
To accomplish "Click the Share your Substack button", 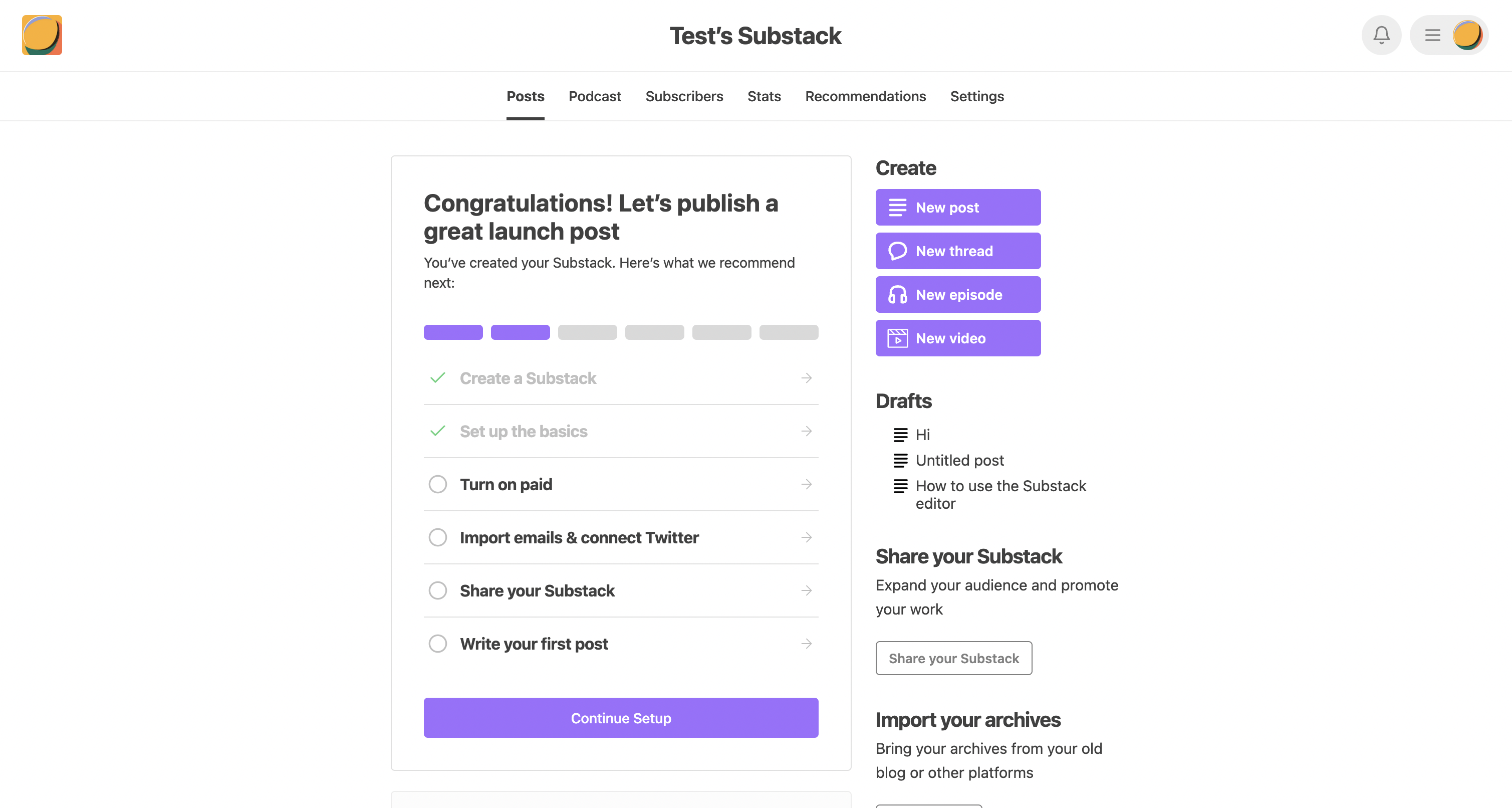I will [953, 658].
